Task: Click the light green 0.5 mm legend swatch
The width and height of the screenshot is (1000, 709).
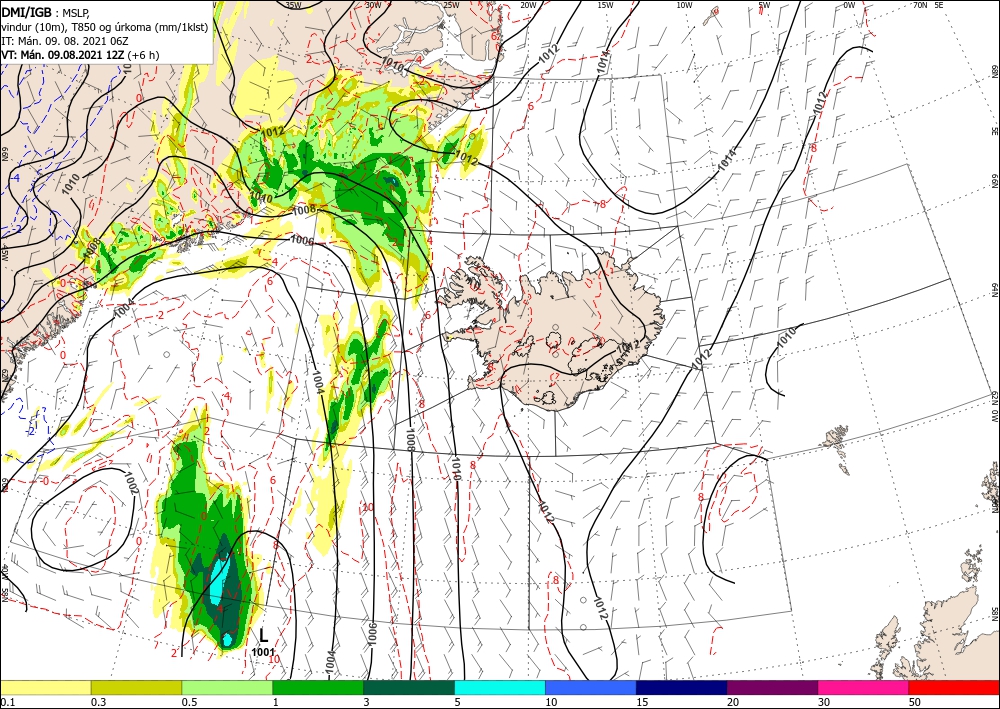Action: pyautogui.click(x=227, y=687)
